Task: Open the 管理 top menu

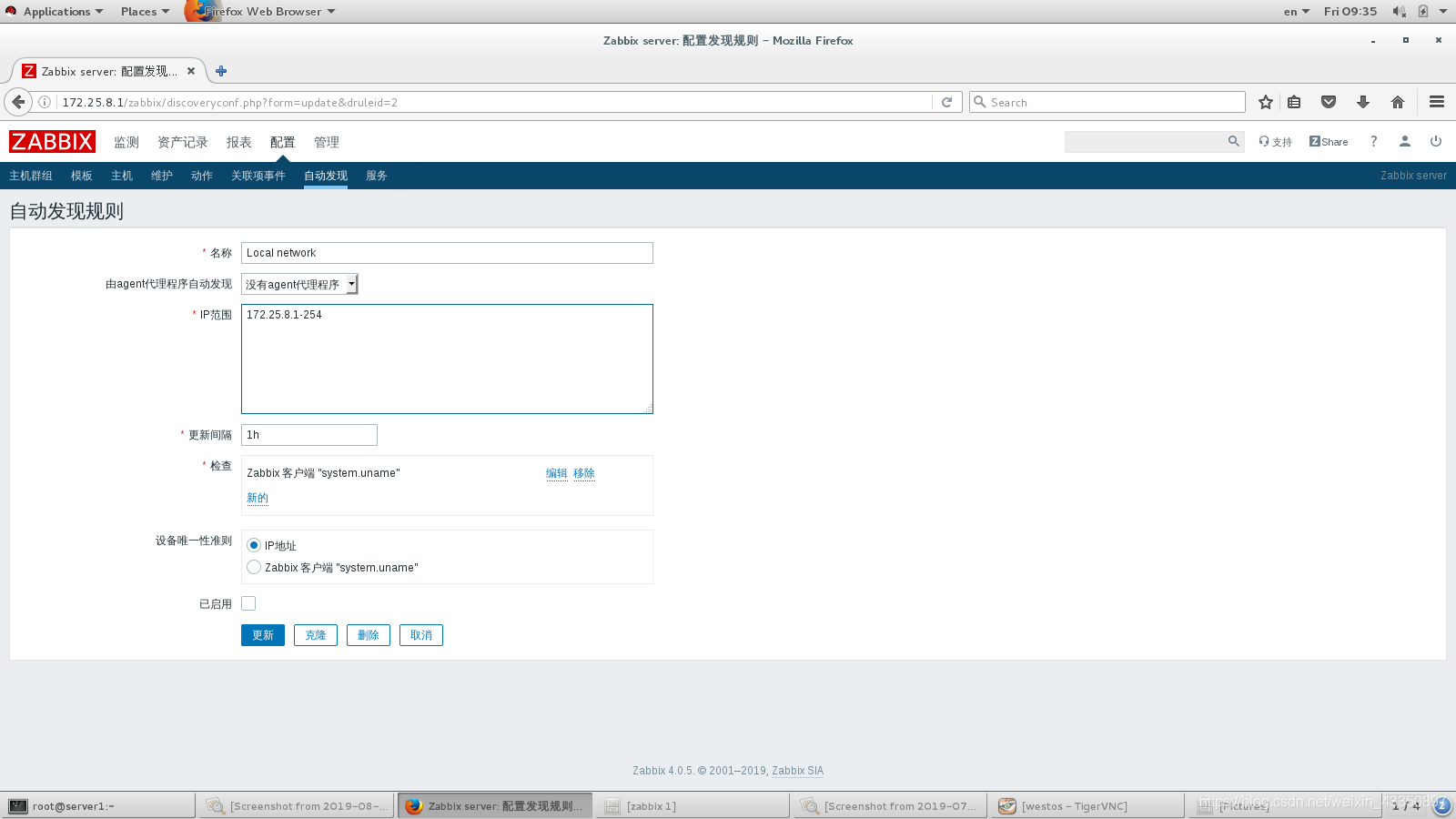Action: pos(327,142)
